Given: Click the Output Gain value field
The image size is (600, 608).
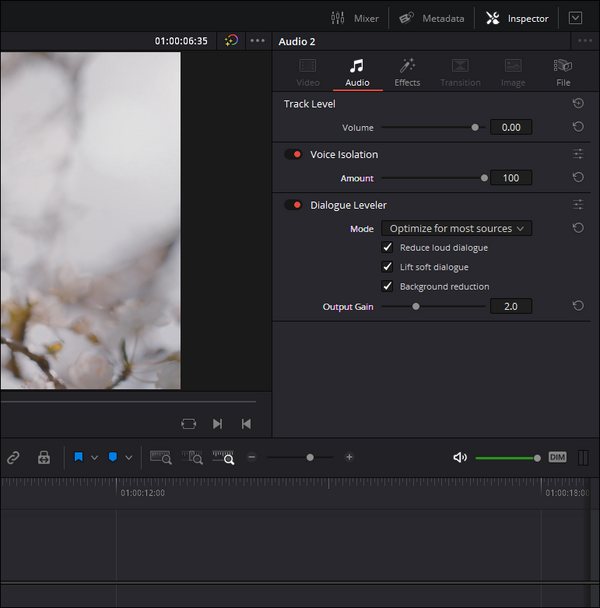Looking at the screenshot, I should (510, 306).
